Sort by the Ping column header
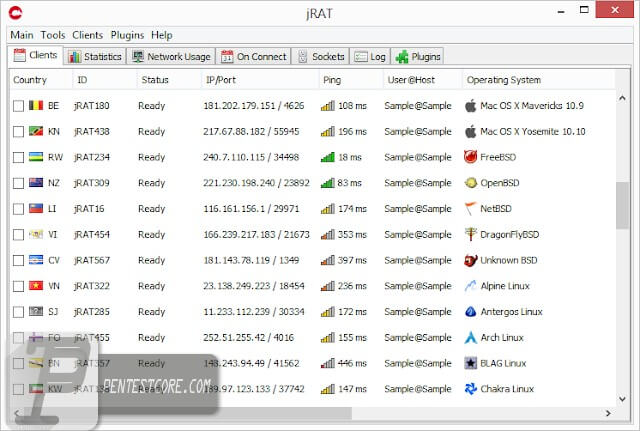 point(351,80)
